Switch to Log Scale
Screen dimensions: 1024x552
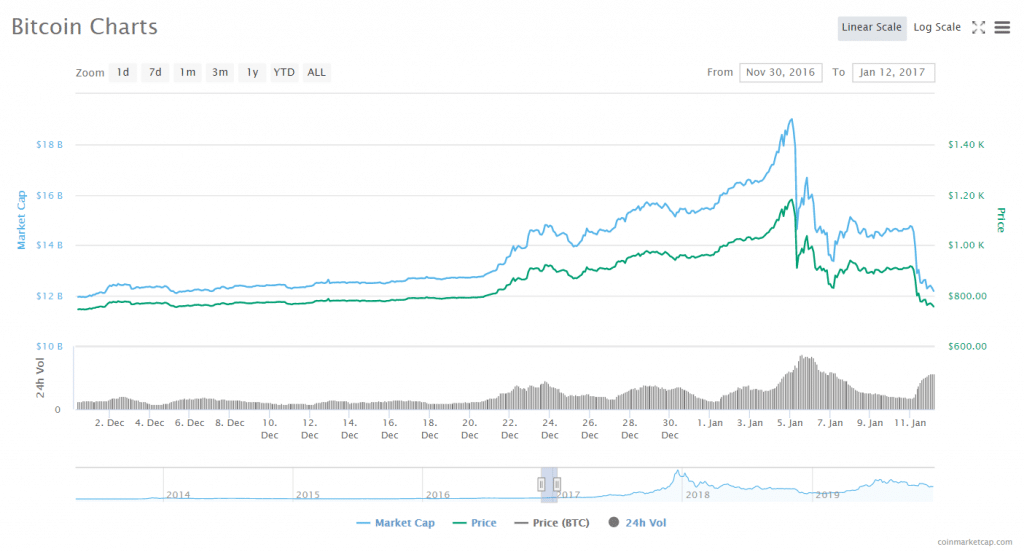click(x=937, y=27)
